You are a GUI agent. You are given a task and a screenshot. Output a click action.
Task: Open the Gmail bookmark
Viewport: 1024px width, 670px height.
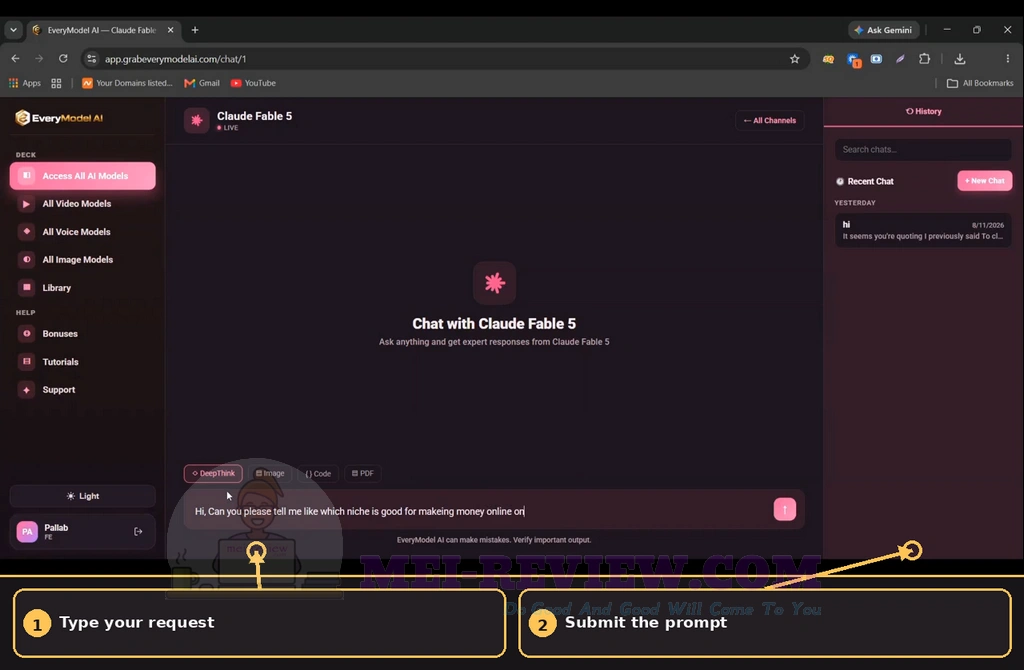pos(202,83)
